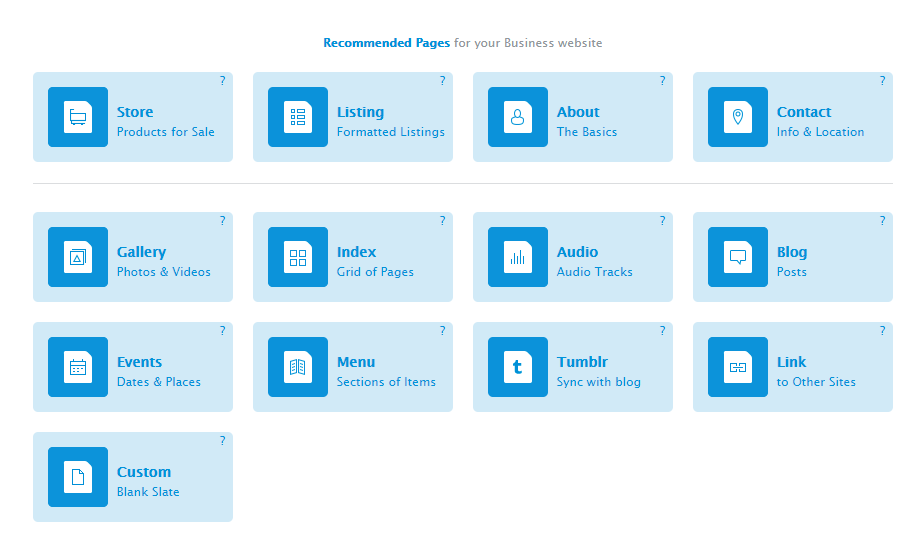
Task: Choose the Tumblr 't' icon
Action: click(518, 367)
